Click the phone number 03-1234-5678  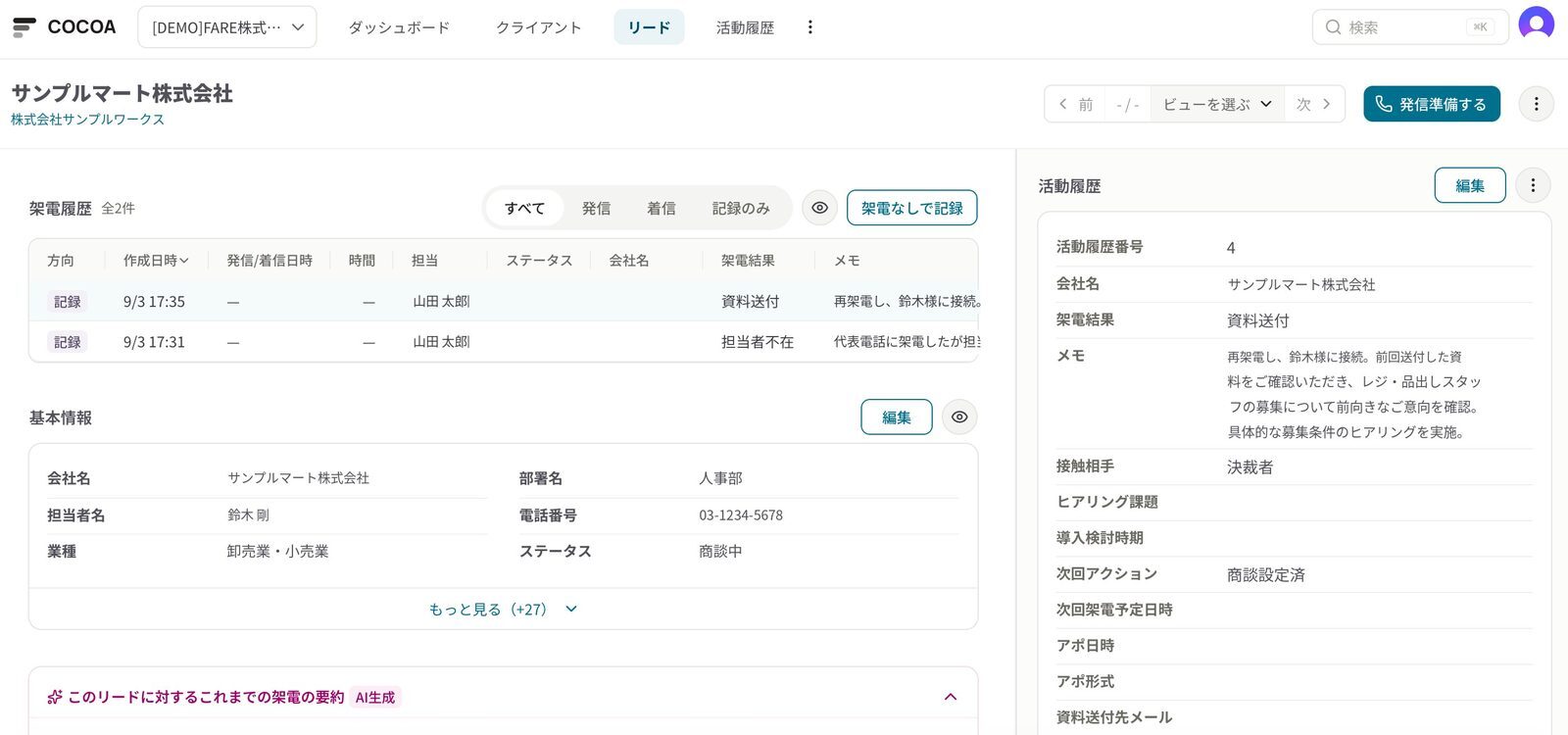click(x=740, y=515)
